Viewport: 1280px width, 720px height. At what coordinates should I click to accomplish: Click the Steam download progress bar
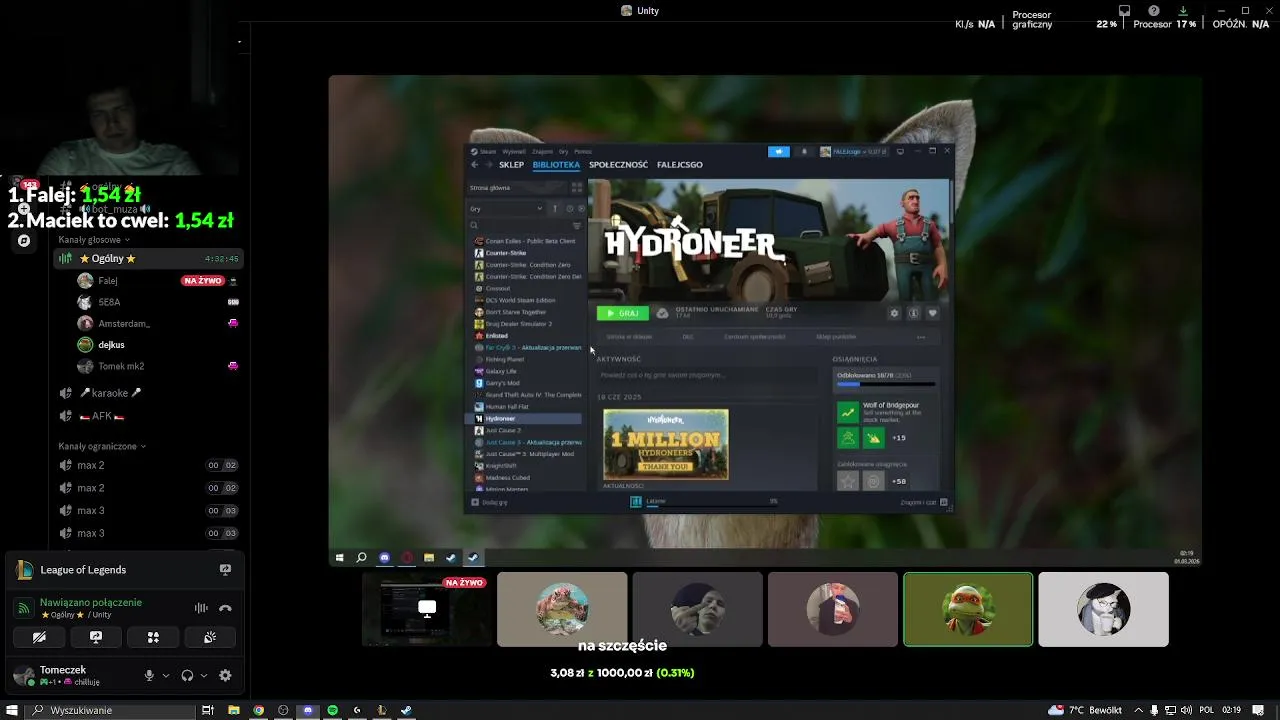[x=712, y=504]
